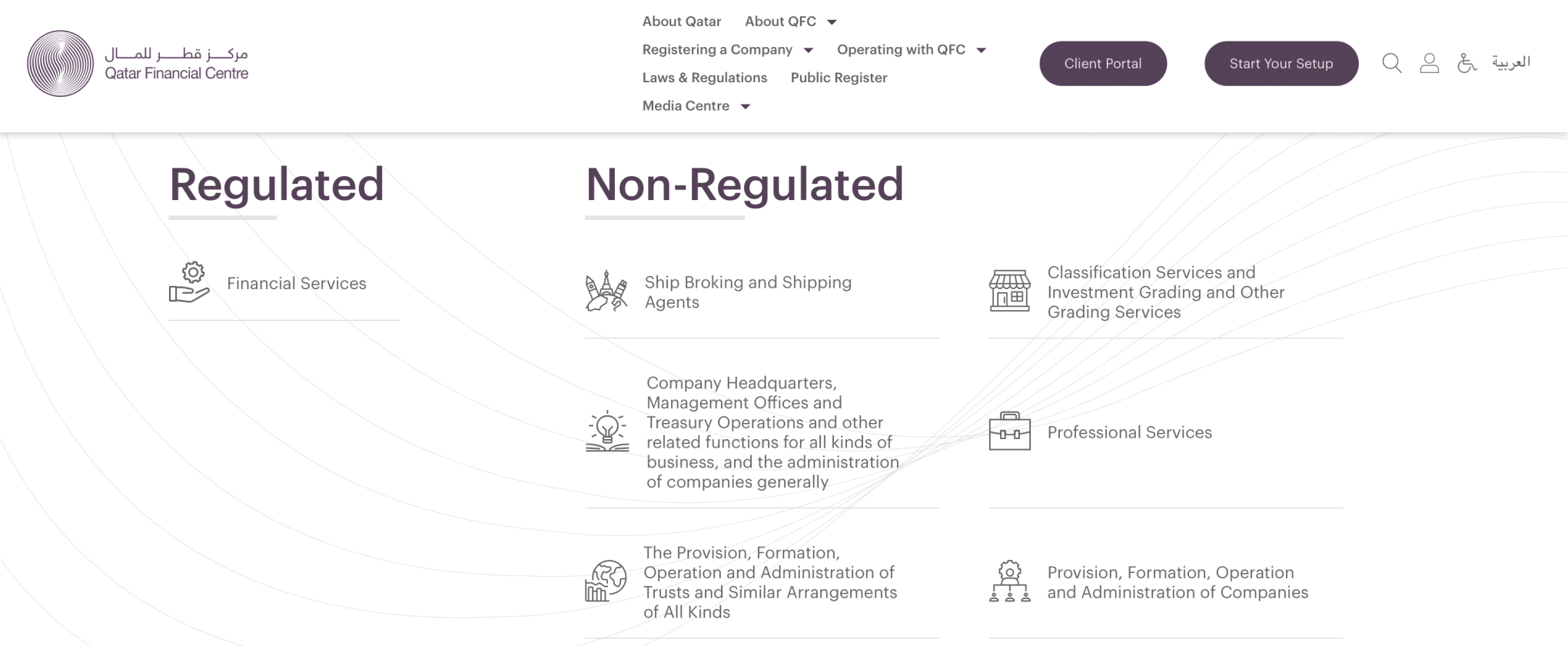Screen dimensions: 1568x646
Task: Click the Classification Services storefront icon
Action: [1009, 291]
